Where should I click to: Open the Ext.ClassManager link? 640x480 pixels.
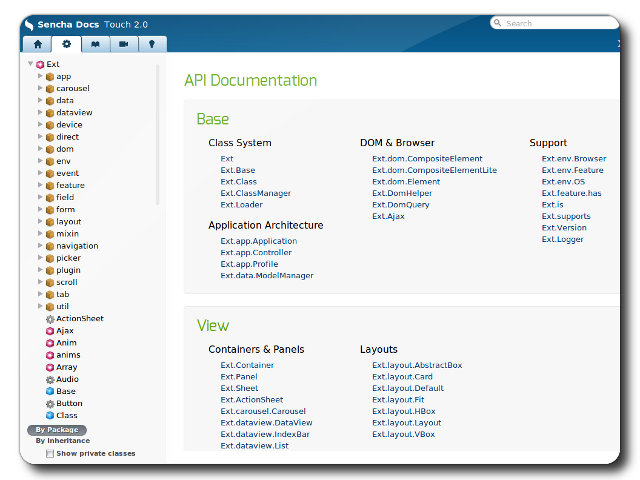coord(255,193)
